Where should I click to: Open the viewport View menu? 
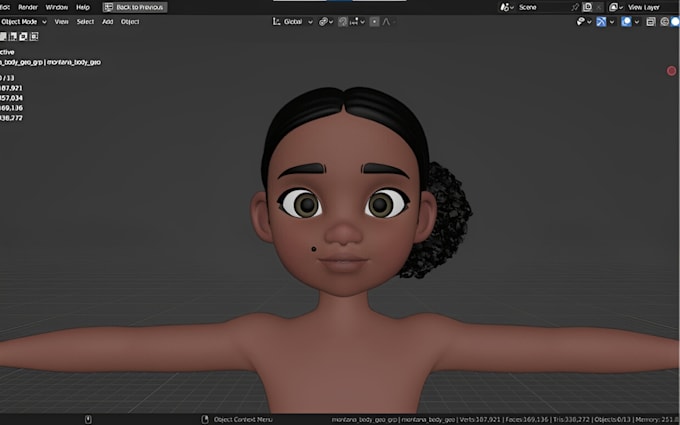point(61,22)
